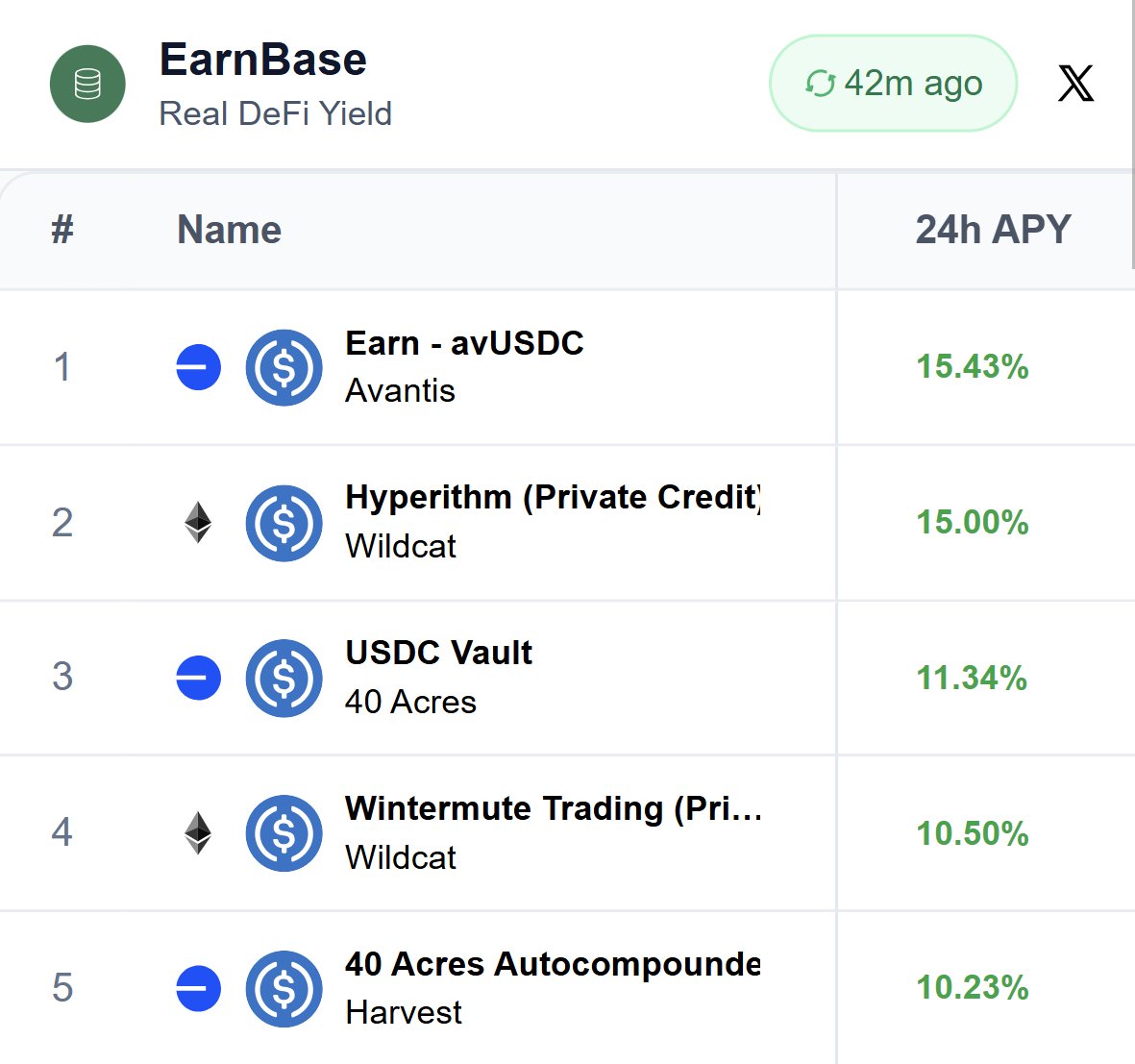The height and width of the screenshot is (1064, 1135).
Task: Click the Harvest protocol label
Action: point(404,1012)
